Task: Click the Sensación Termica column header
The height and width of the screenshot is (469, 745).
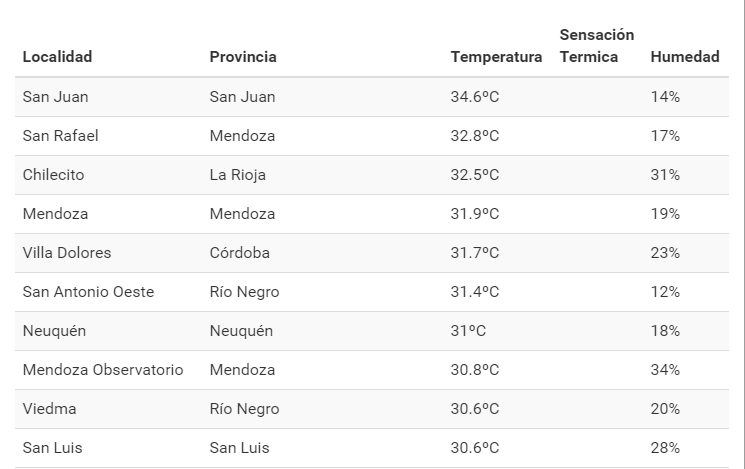Action: [597, 46]
